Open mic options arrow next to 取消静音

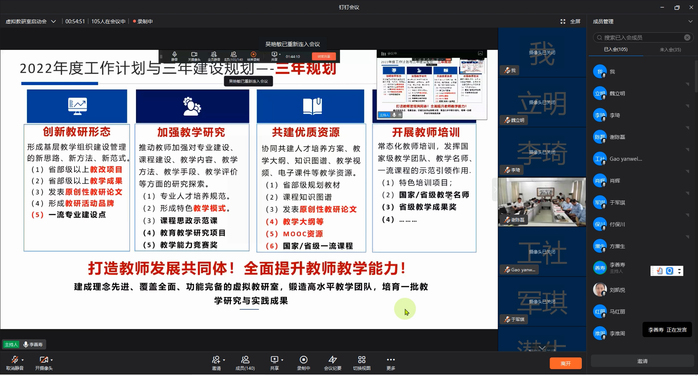click(22, 360)
